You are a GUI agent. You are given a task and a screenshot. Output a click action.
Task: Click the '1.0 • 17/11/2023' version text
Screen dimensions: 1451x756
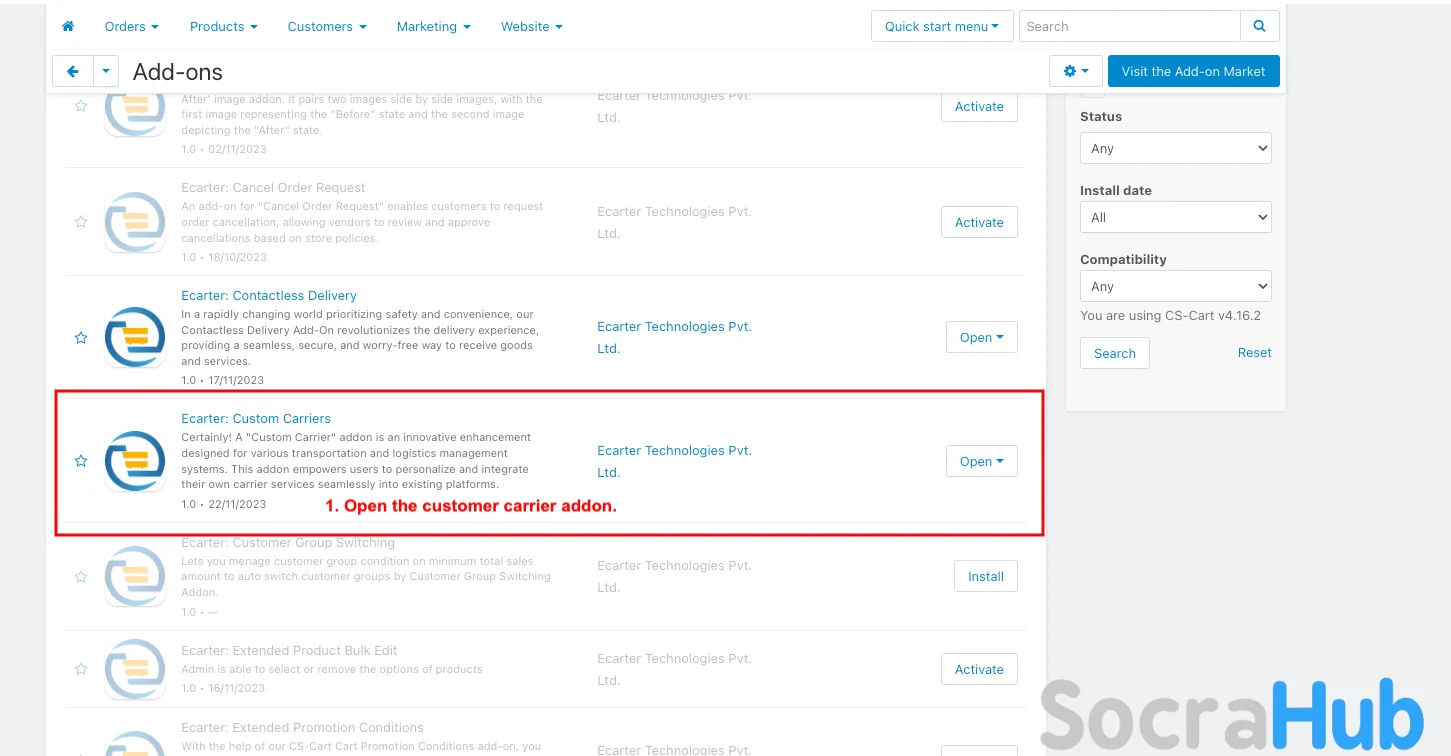(x=223, y=380)
